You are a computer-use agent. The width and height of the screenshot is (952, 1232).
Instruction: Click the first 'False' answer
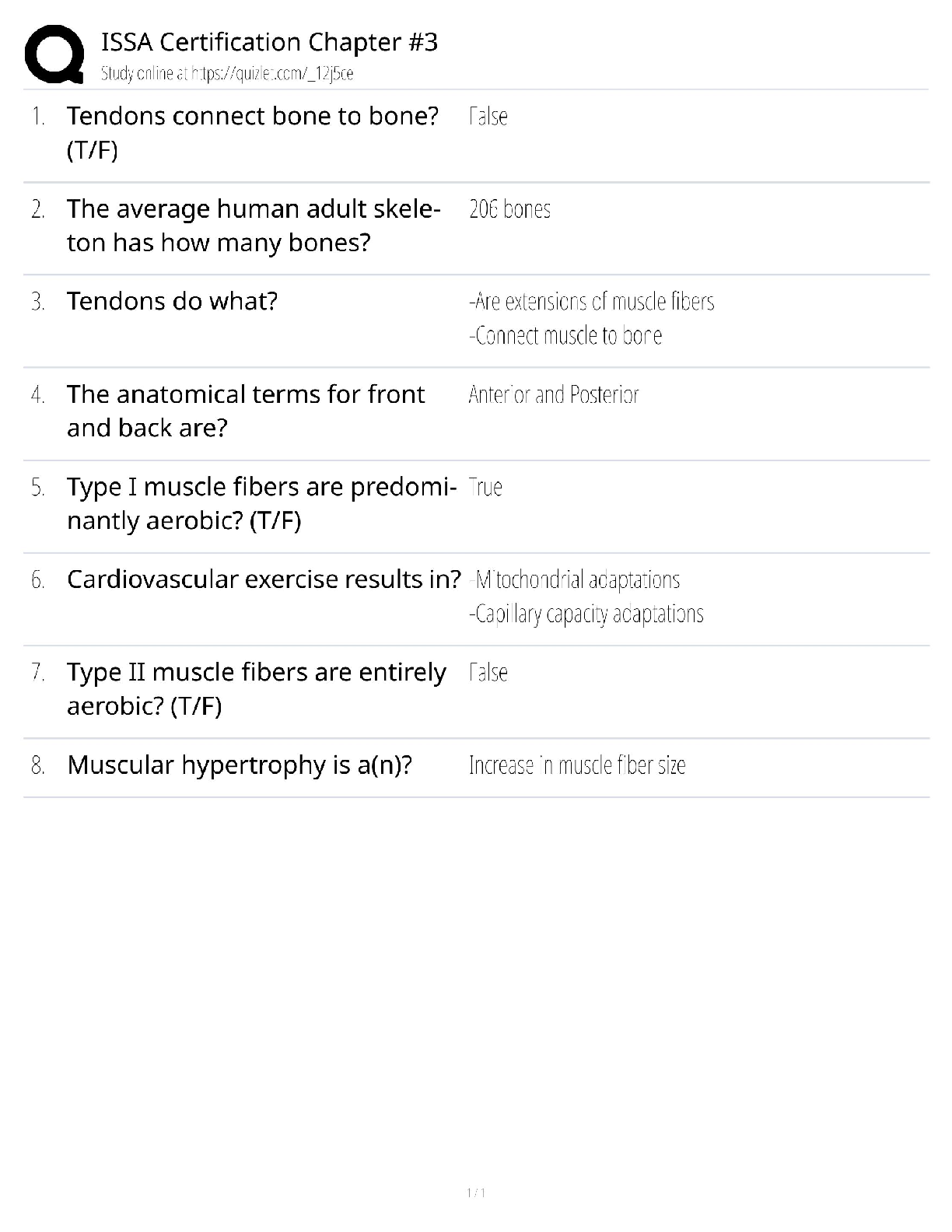click(x=488, y=117)
